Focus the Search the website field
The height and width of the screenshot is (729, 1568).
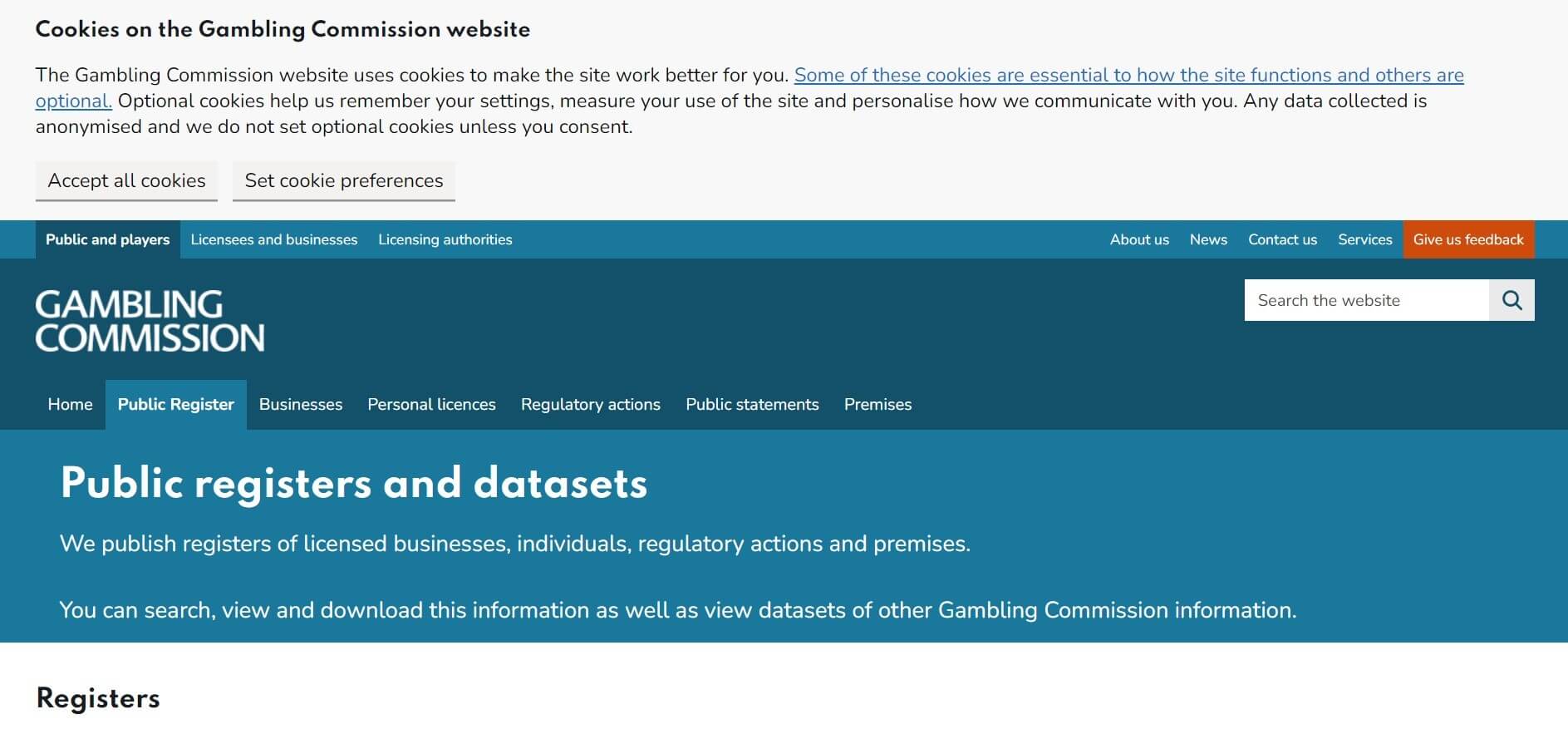click(1366, 300)
